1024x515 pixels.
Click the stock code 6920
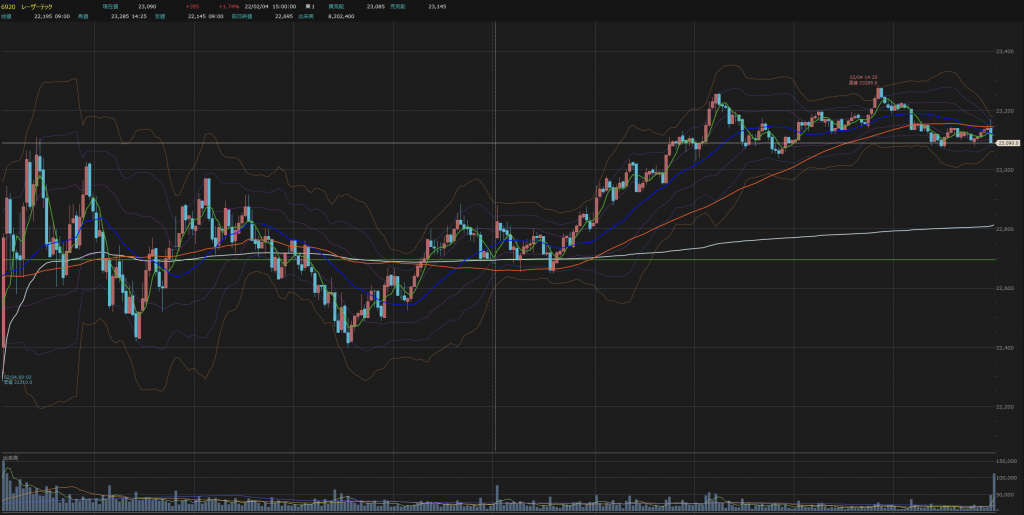(x=8, y=7)
